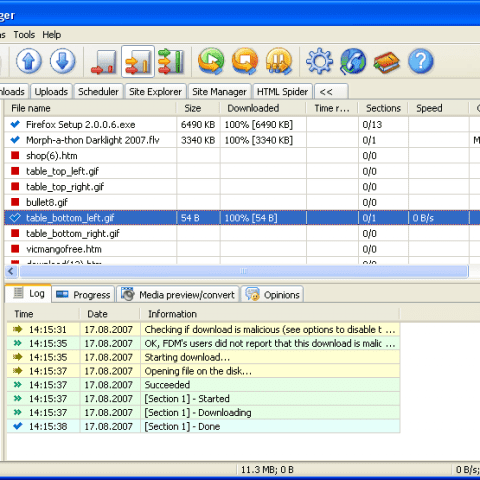Click the download list horizontal scrollbar thumb
Image resolution: width=480 pixels, height=480 pixels.
pos(244,271)
